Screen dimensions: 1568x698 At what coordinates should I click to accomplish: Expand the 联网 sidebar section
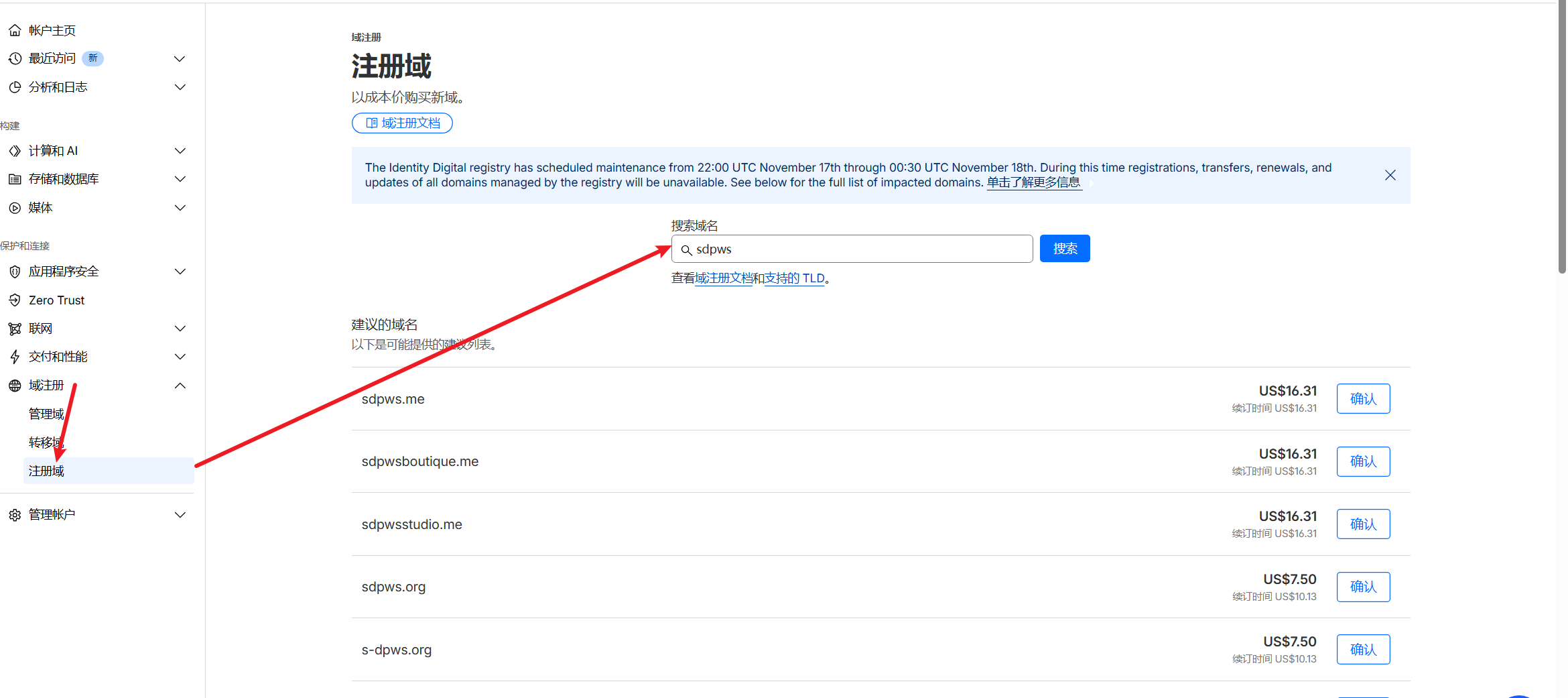(x=180, y=329)
